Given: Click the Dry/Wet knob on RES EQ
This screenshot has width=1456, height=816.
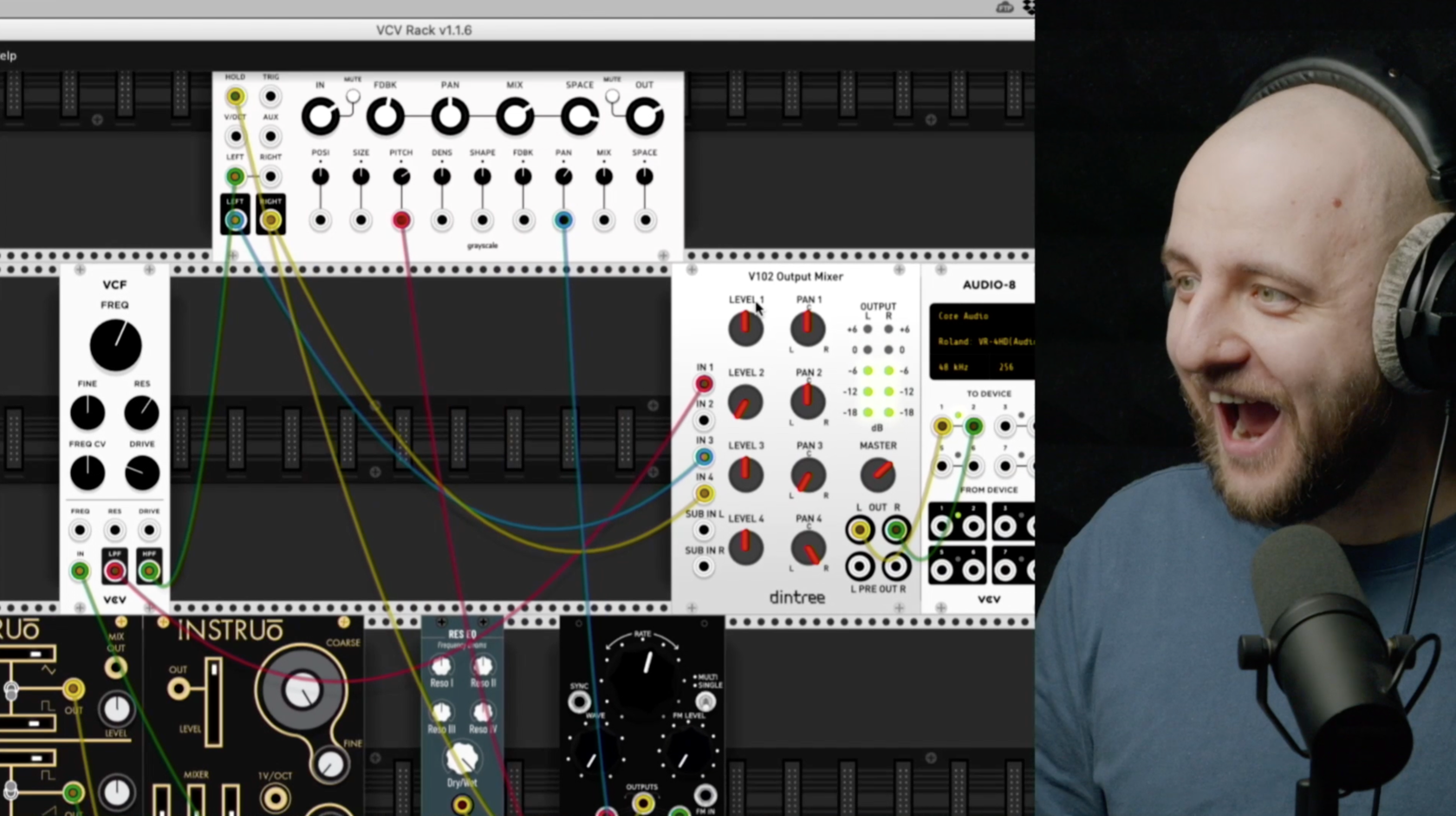Looking at the screenshot, I should tap(461, 759).
